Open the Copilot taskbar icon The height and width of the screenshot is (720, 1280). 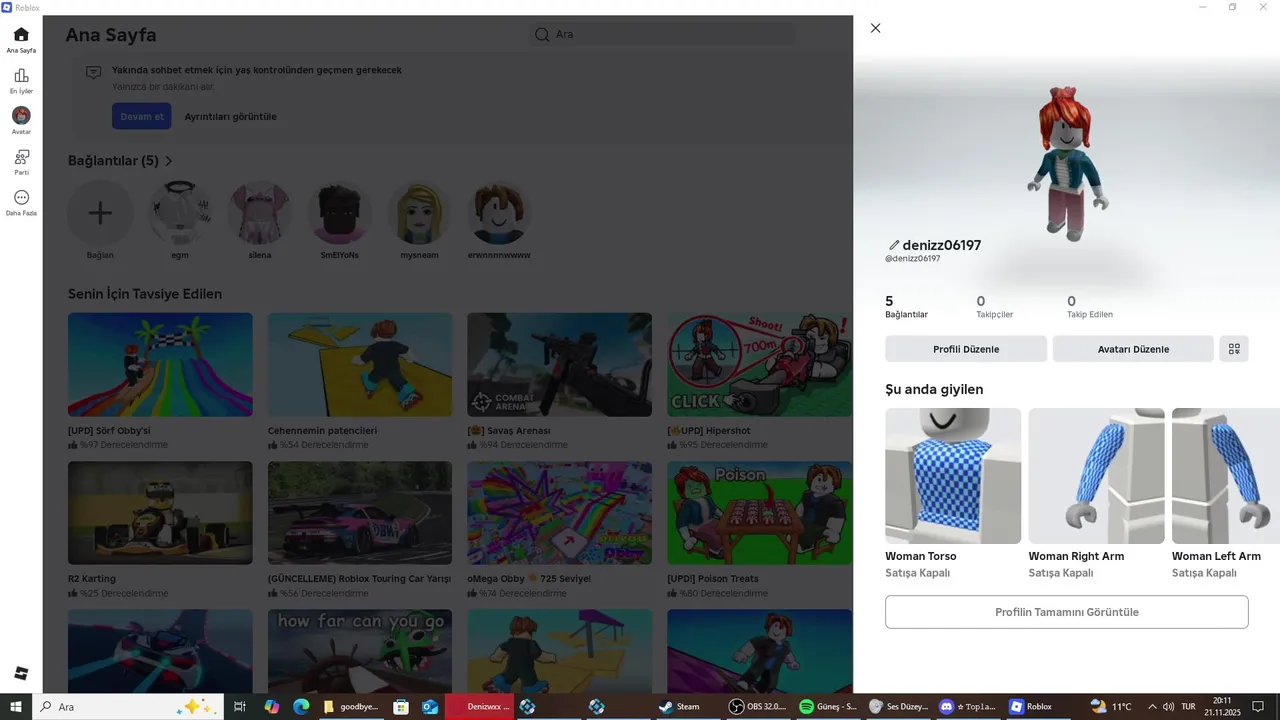point(271,707)
